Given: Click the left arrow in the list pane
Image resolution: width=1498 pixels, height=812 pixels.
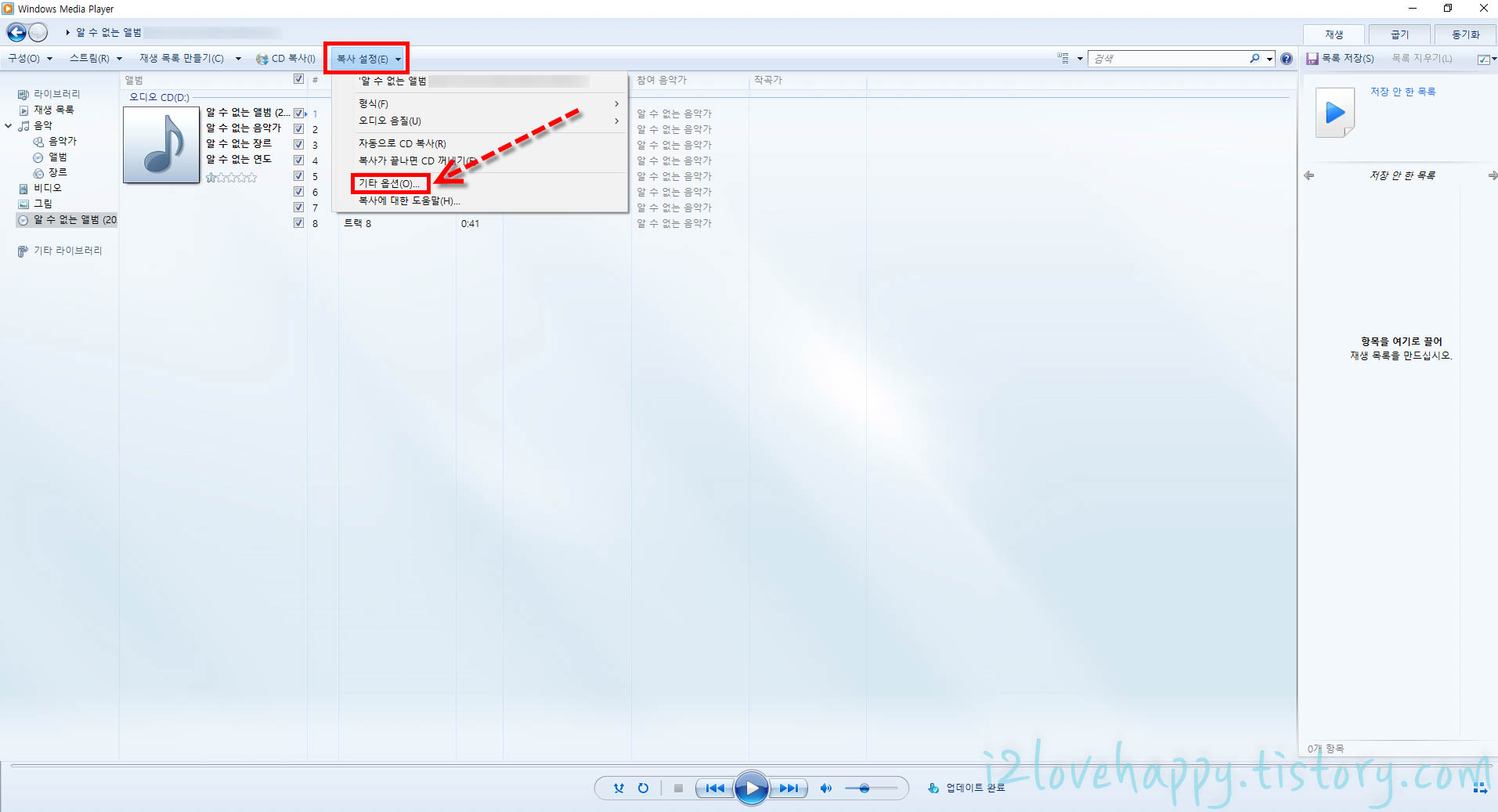Looking at the screenshot, I should pyautogui.click(x=1309, y=175).
